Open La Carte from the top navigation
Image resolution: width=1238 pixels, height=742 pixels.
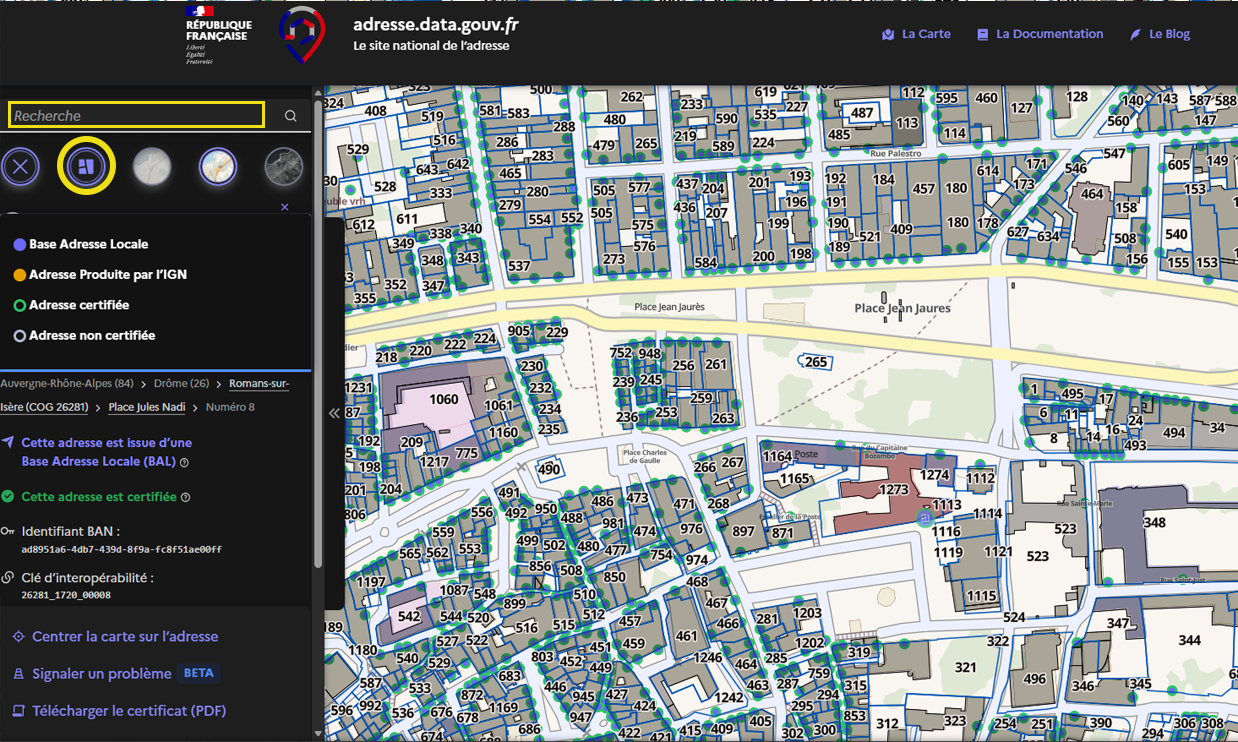click(x=916, y=34)
